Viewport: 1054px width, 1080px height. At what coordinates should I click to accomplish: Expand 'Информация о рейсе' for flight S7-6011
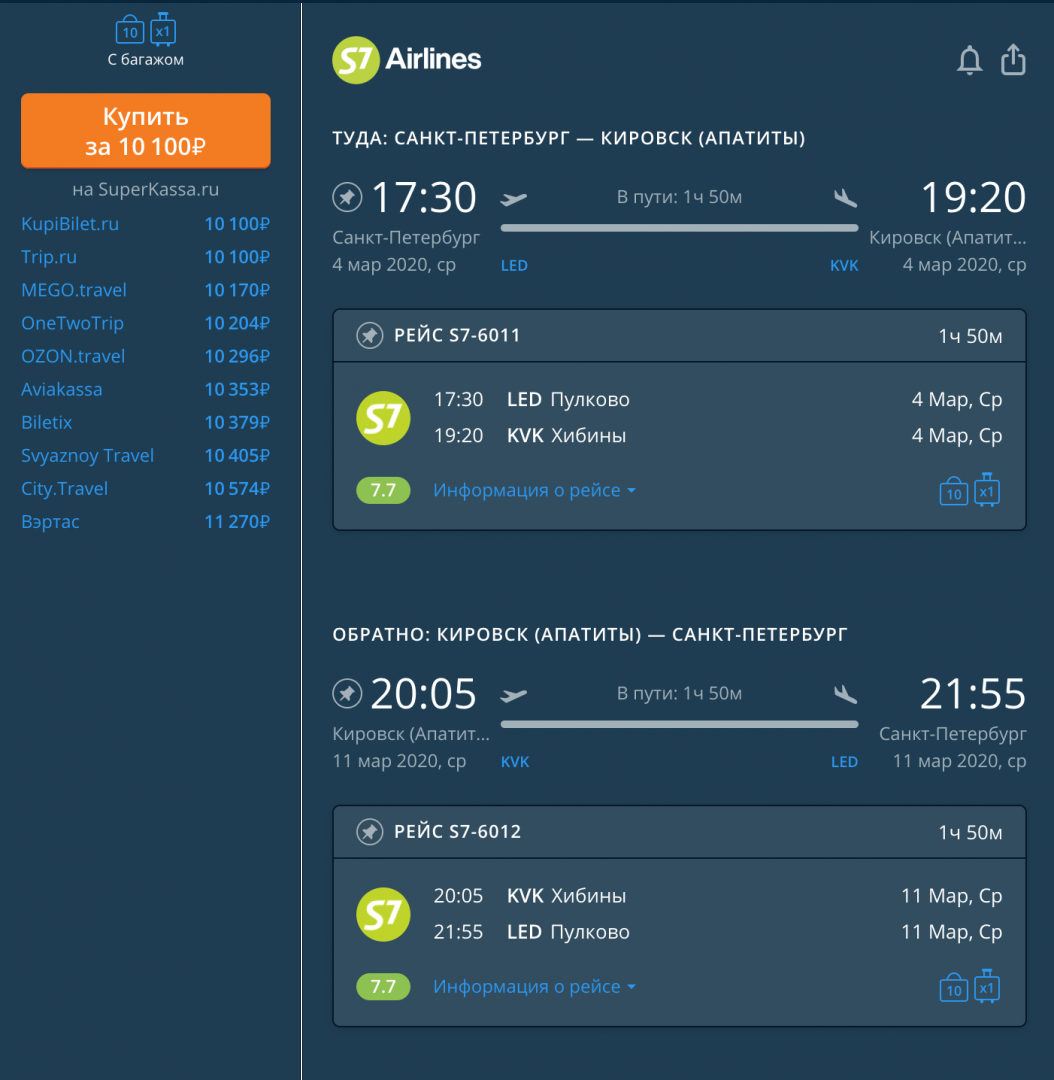click(534, 490)
